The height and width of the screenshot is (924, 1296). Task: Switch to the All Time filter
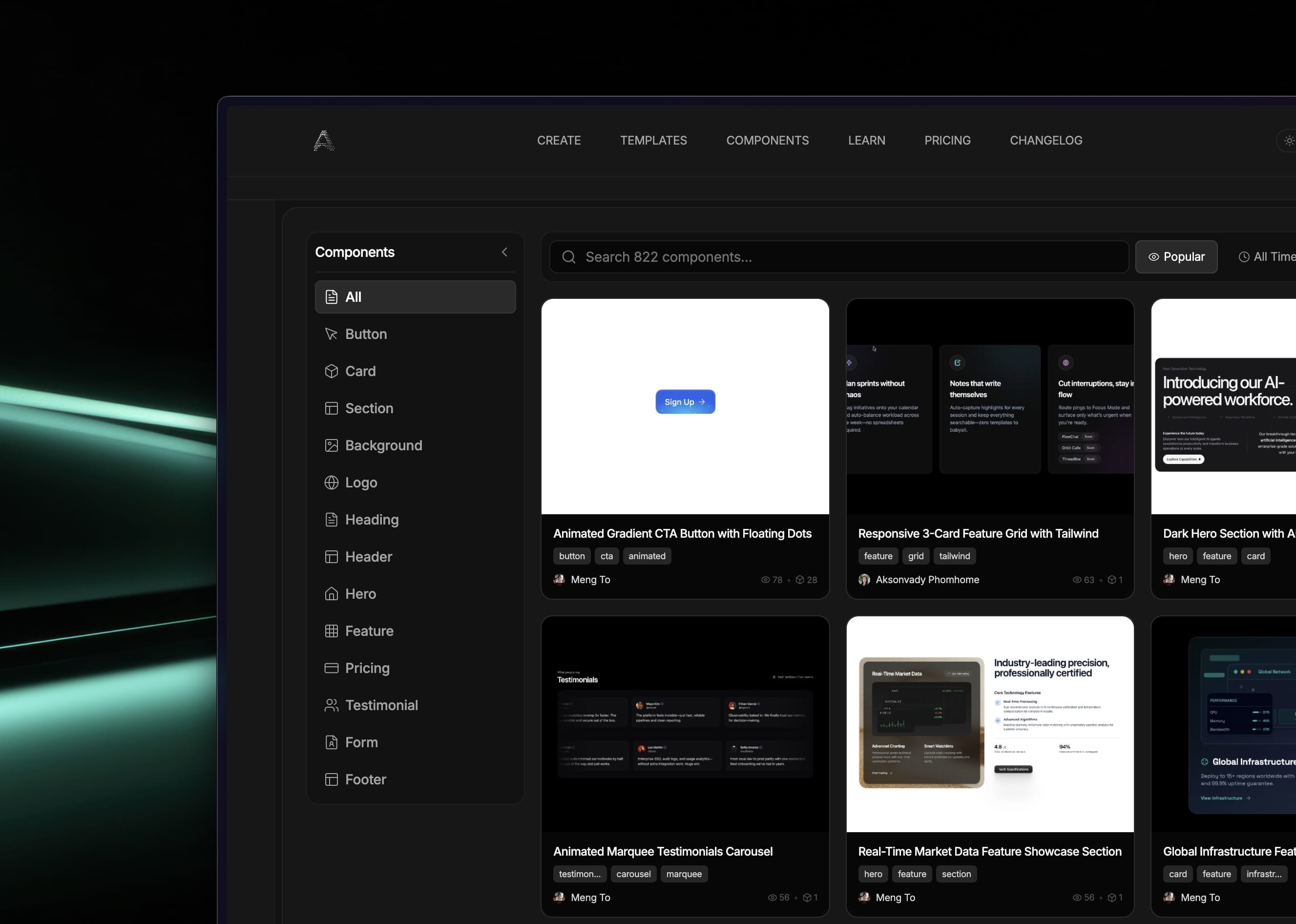coord(1271,256)
